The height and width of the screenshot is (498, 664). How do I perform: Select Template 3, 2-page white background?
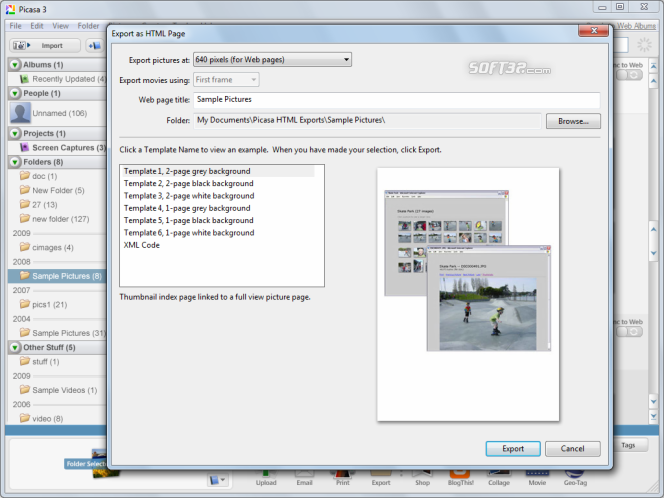tap(189, 196)
